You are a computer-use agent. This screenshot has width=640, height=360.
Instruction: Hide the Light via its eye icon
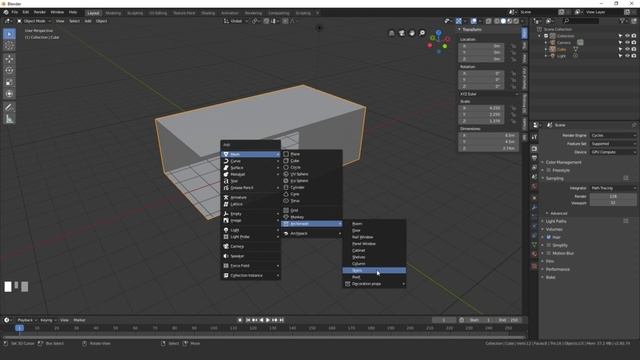[x=627, y=56]
